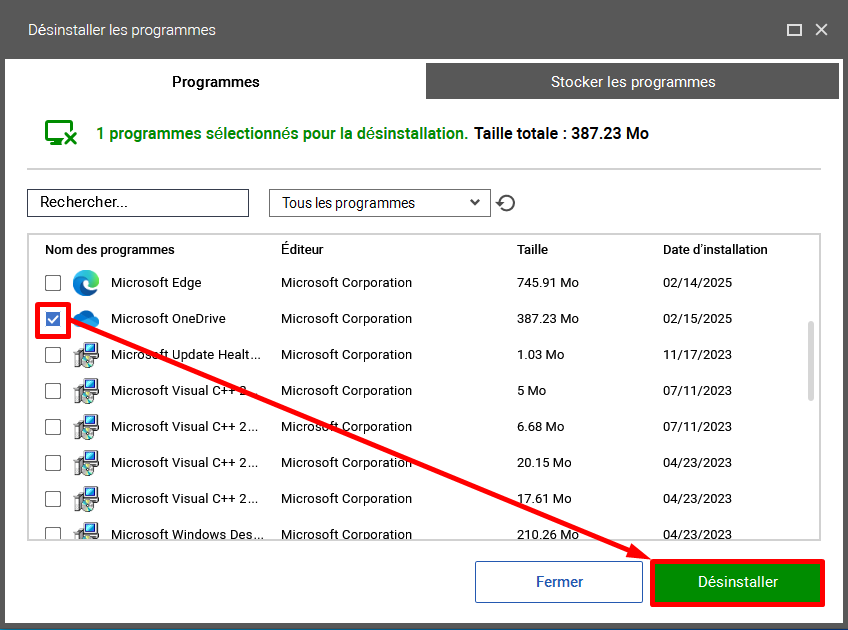Click the Microsoft Edge program icon
This screenshot has width=848, height=630.
[86, 283]
